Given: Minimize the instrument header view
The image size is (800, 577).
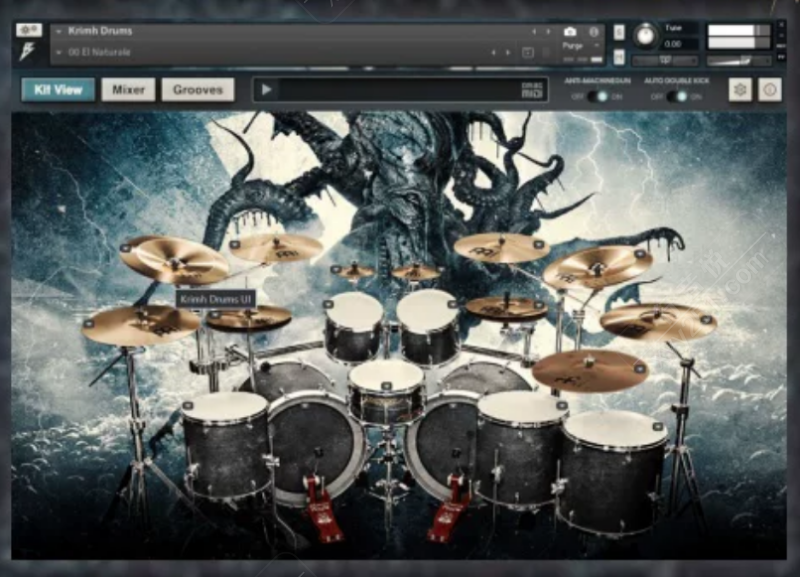Looking at the screenshot, I should [x=781, y=35].
